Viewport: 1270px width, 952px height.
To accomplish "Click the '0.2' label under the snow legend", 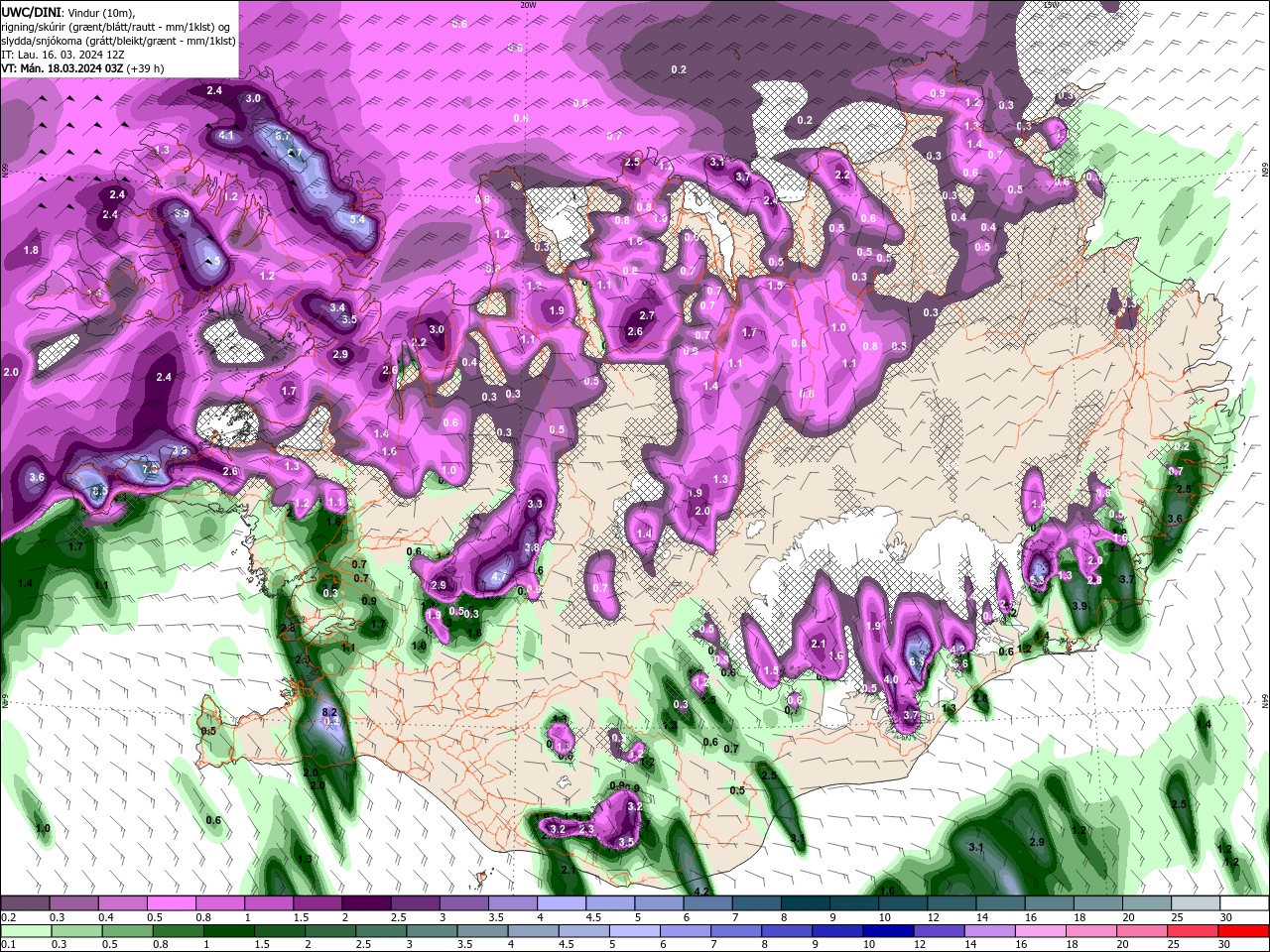I will 8,917.
